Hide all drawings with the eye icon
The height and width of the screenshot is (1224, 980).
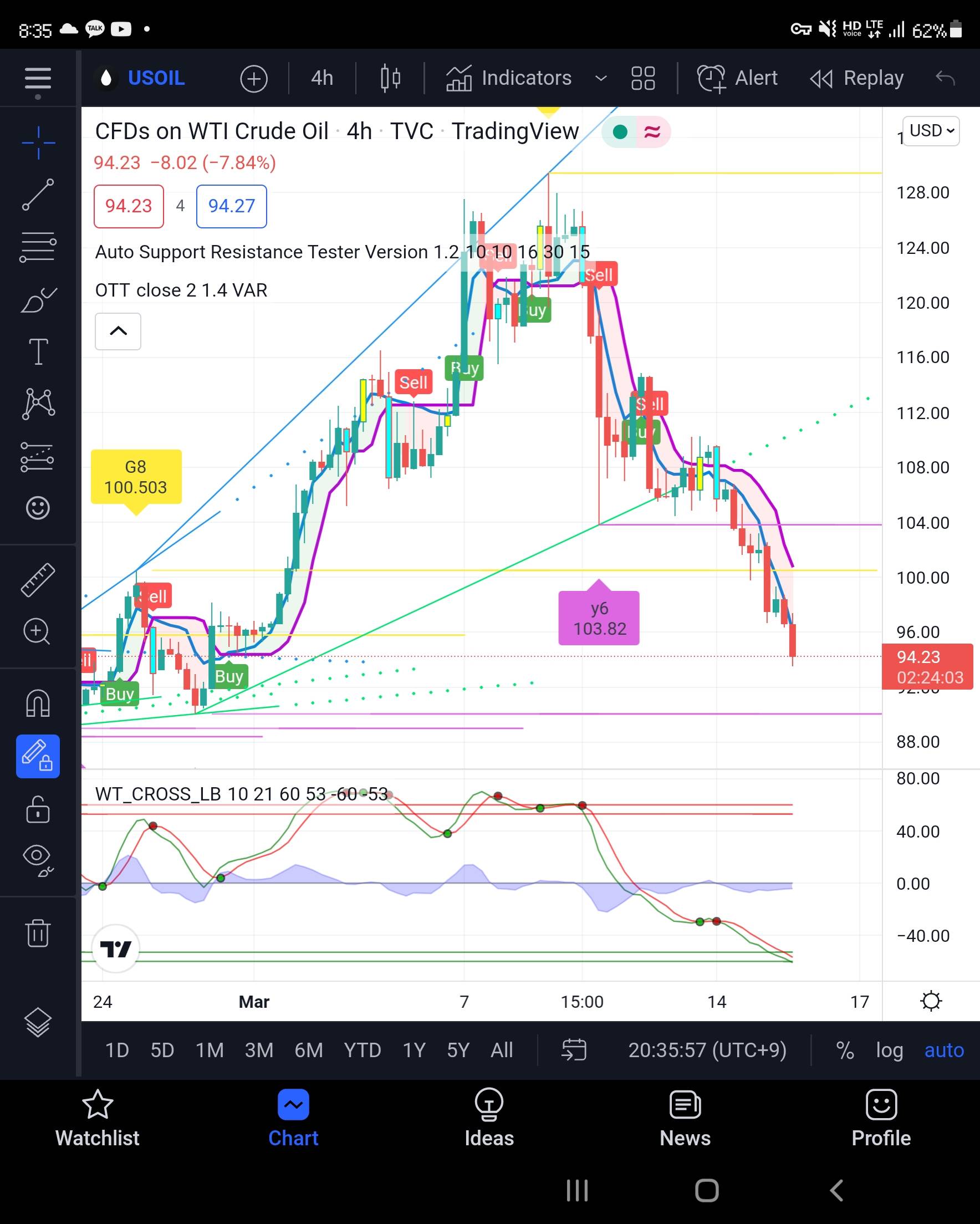point(38,858)
